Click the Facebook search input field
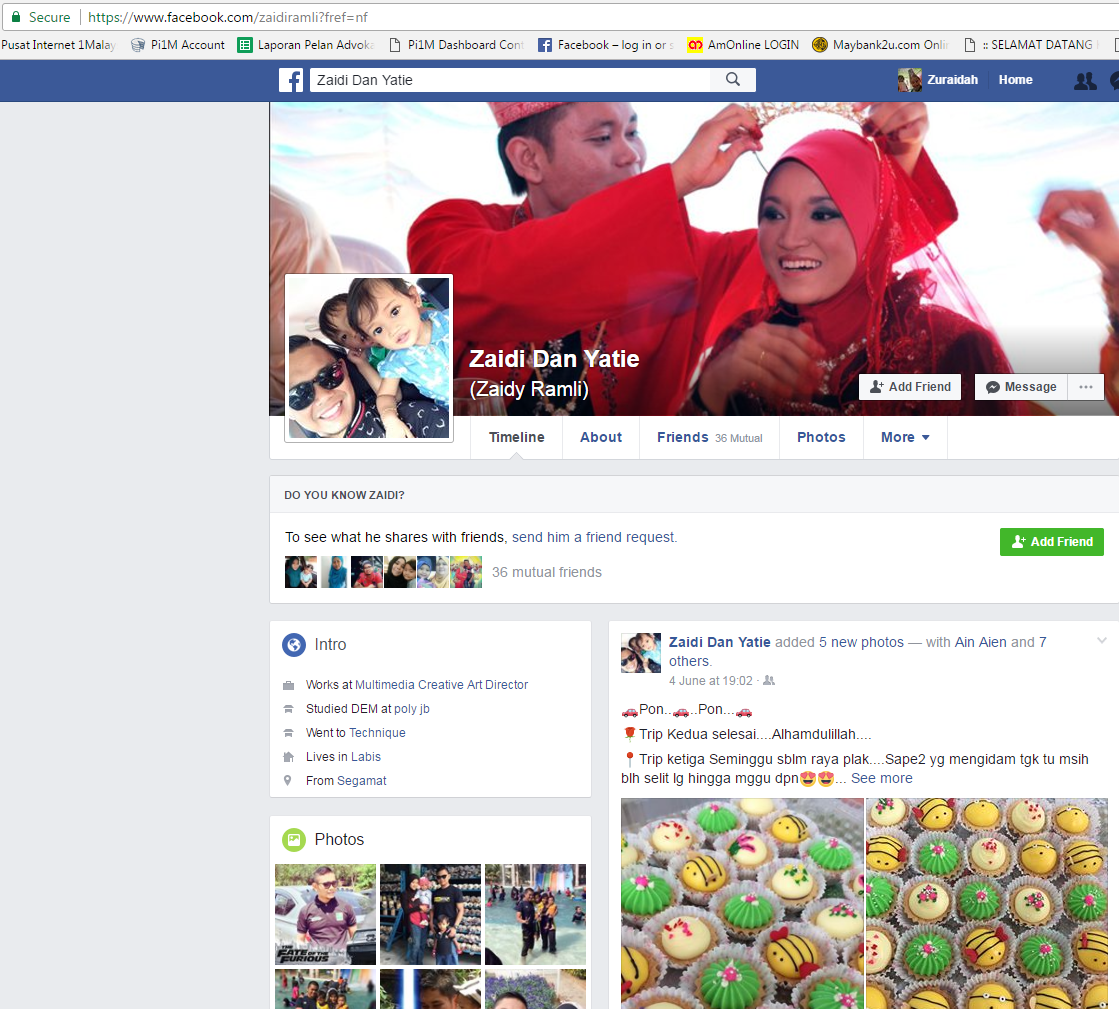The width and height of the screenshot is (1119, 1009). 510,80
